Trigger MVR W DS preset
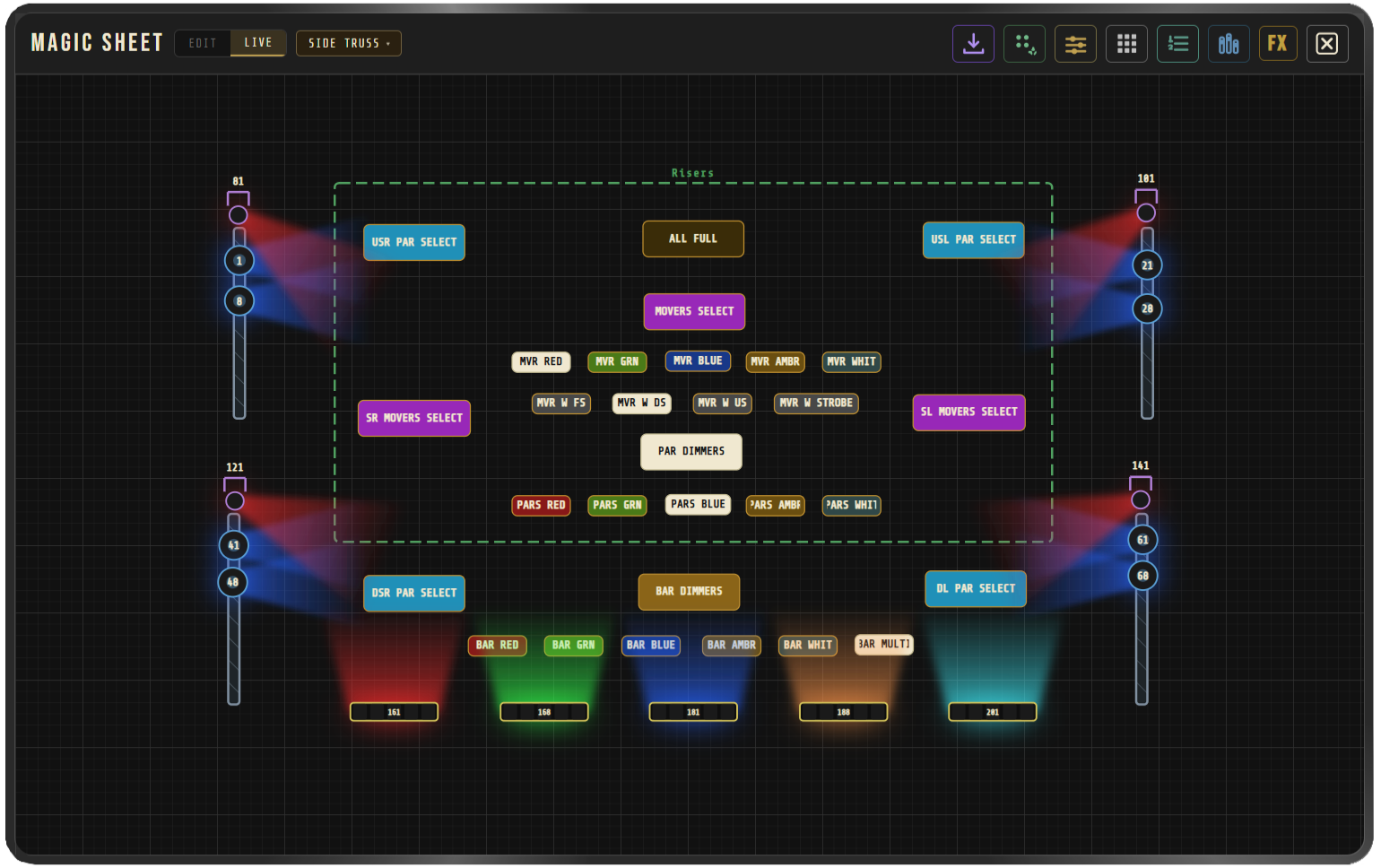 click(642, 403)
